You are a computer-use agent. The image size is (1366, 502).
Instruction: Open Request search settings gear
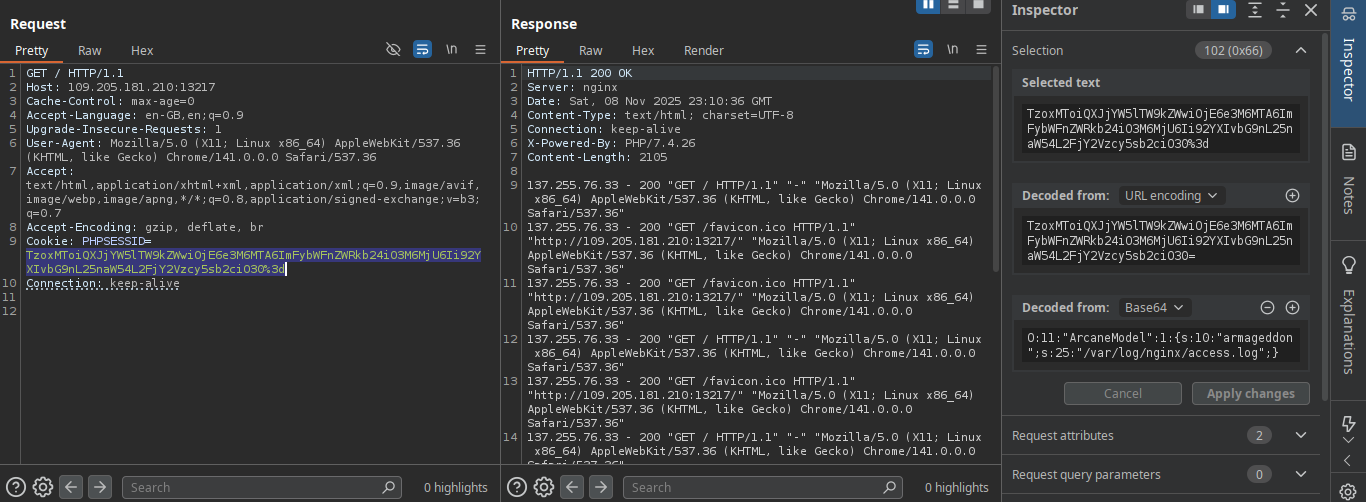coord(42,487)
